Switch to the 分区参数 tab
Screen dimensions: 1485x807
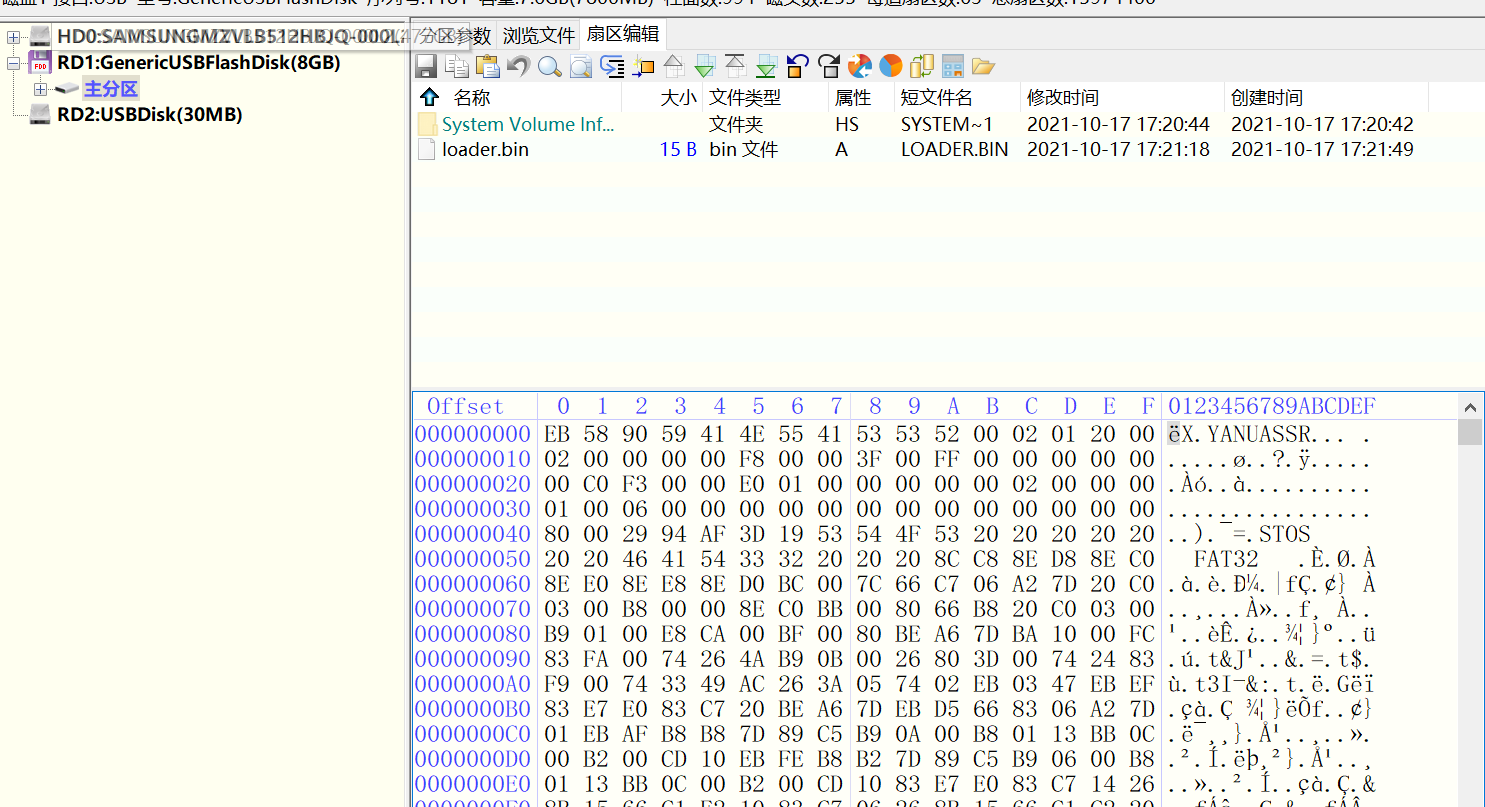pyautogui.click(x=456, y=36)
